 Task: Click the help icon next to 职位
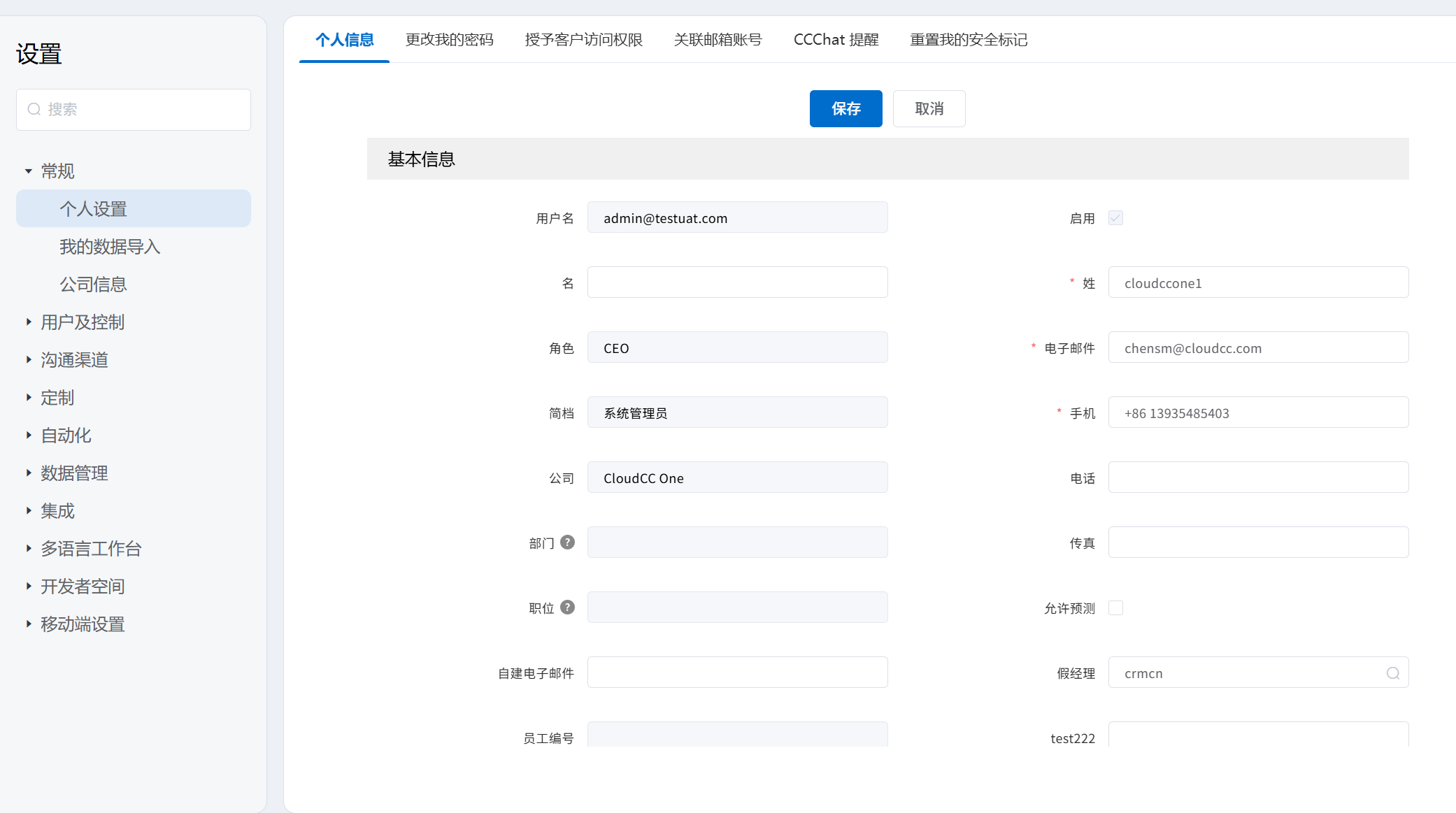pos(568,607)
